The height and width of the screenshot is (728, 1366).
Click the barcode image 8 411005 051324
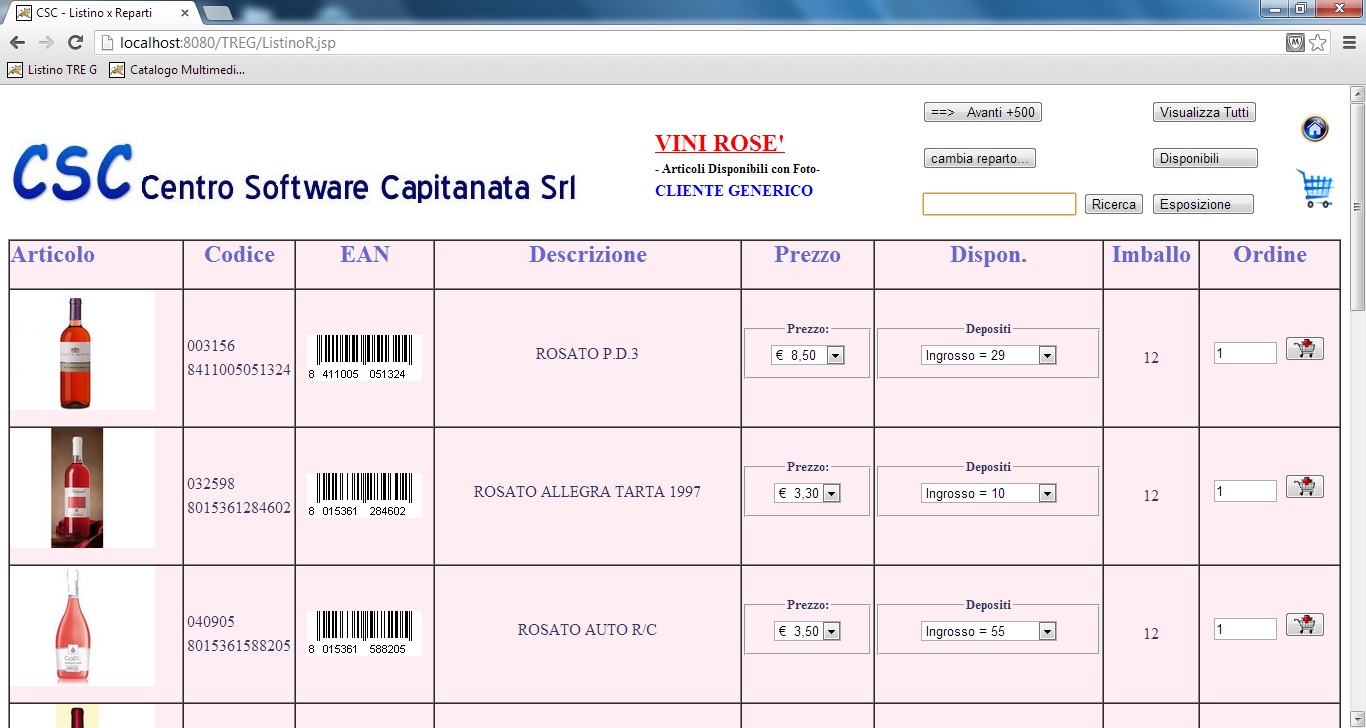pyautogui.click(x=365, y=358)
